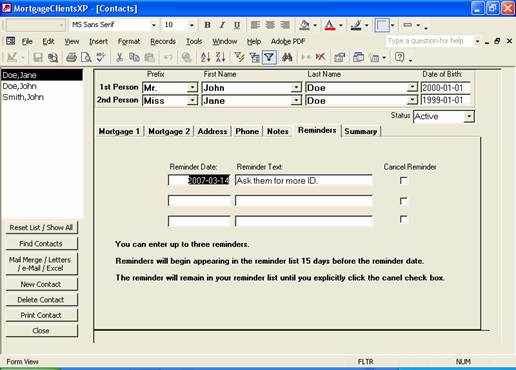Sort records descending Z to A
This screenshot has height=370, width=516.
(x=220, y=57)
